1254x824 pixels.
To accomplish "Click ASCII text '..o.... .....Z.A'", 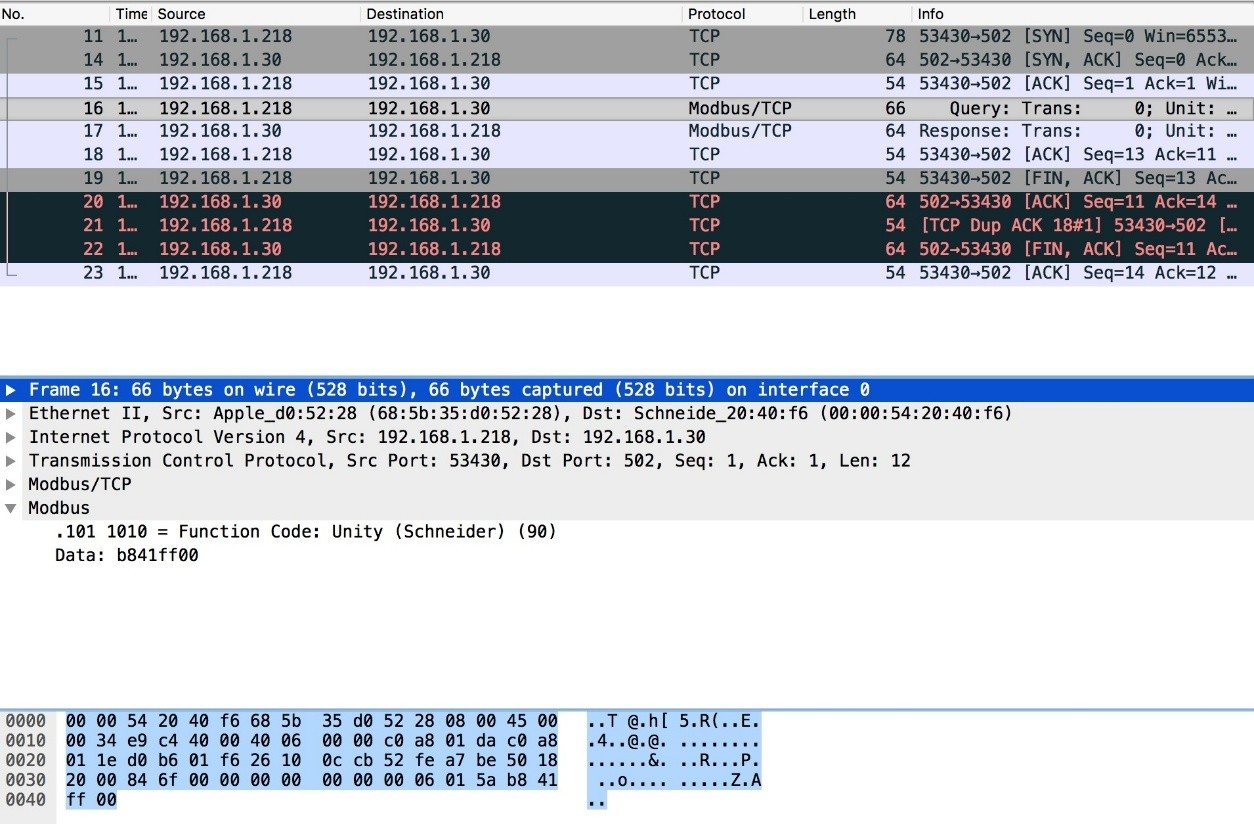I will click(x=674, y=781).
